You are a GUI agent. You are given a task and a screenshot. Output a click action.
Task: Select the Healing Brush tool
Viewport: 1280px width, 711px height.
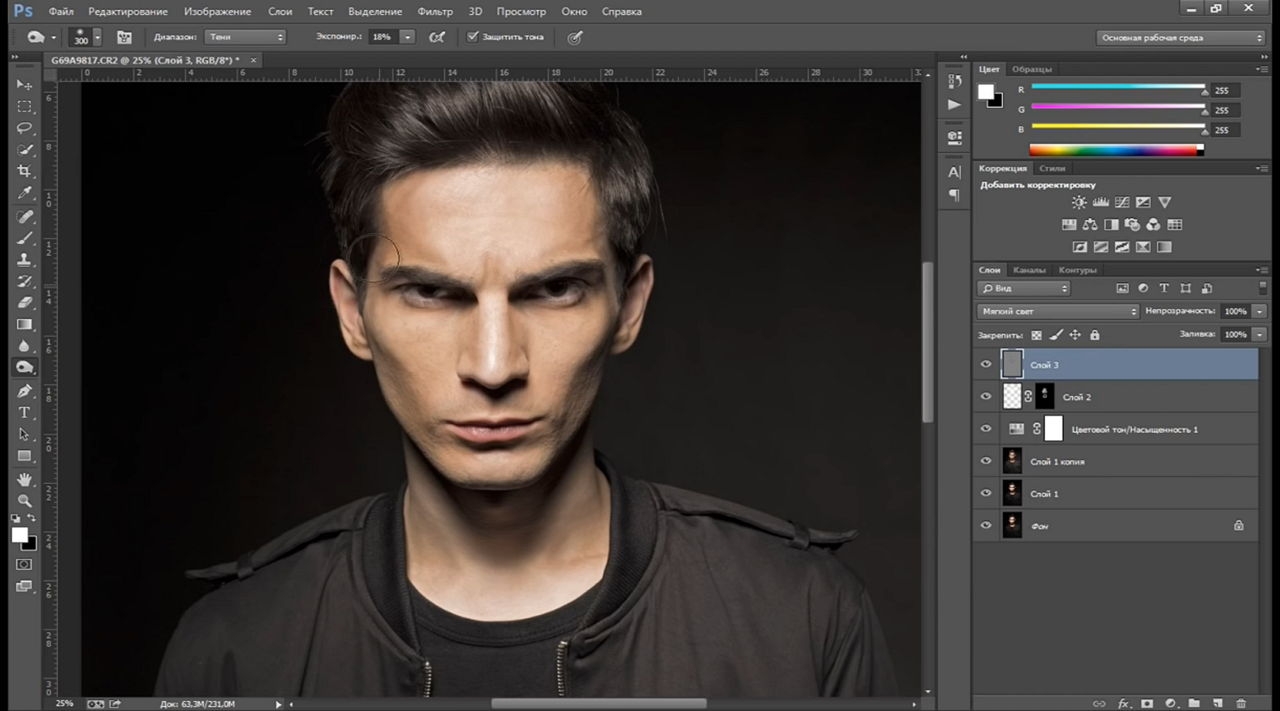pyautogui.click(x=24, y=217)
